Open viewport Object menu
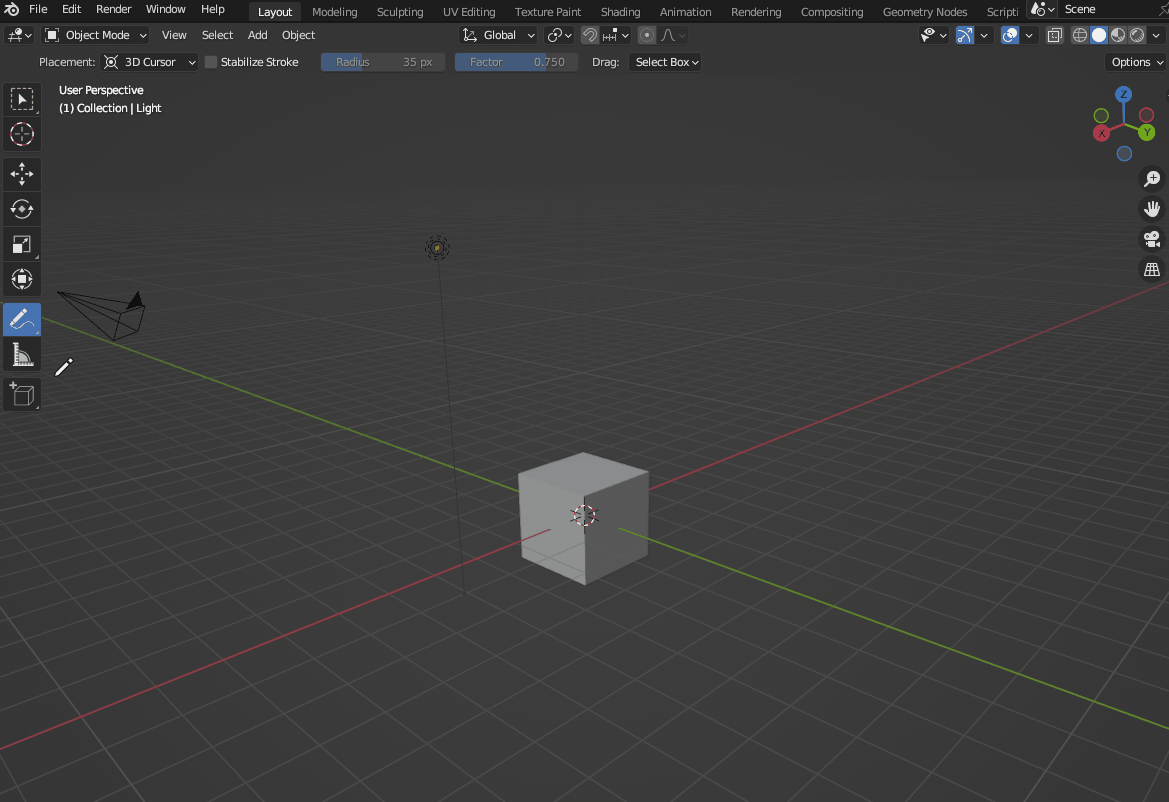This screenshot has height=802, width=1169. [298, 35]
